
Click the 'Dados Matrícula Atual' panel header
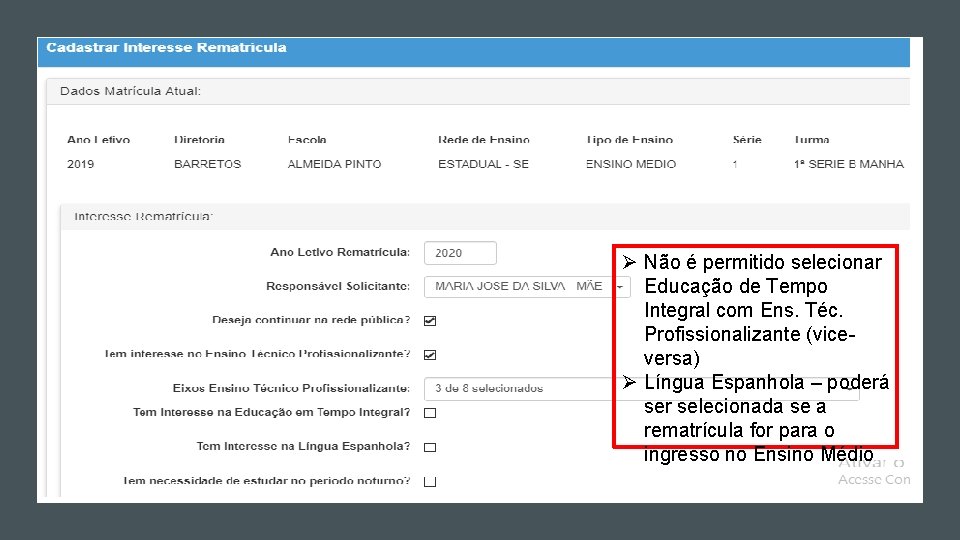click(x=478, y=91)
